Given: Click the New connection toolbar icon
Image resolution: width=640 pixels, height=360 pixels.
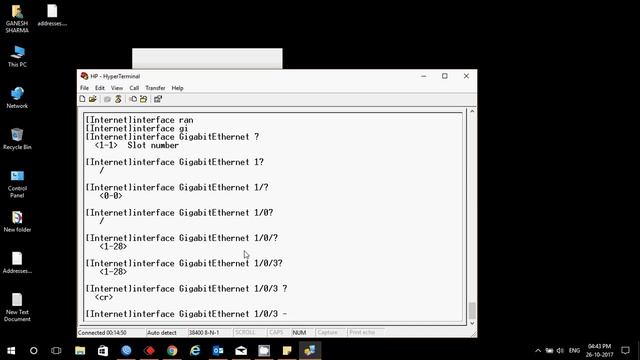Looking at the screenshot, I should 82,99.
